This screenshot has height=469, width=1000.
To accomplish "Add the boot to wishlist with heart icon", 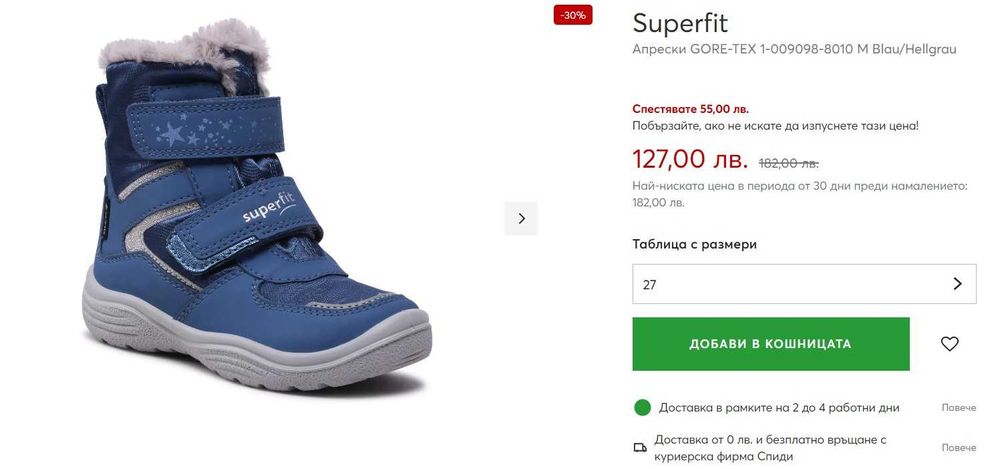I will point(949,344).
